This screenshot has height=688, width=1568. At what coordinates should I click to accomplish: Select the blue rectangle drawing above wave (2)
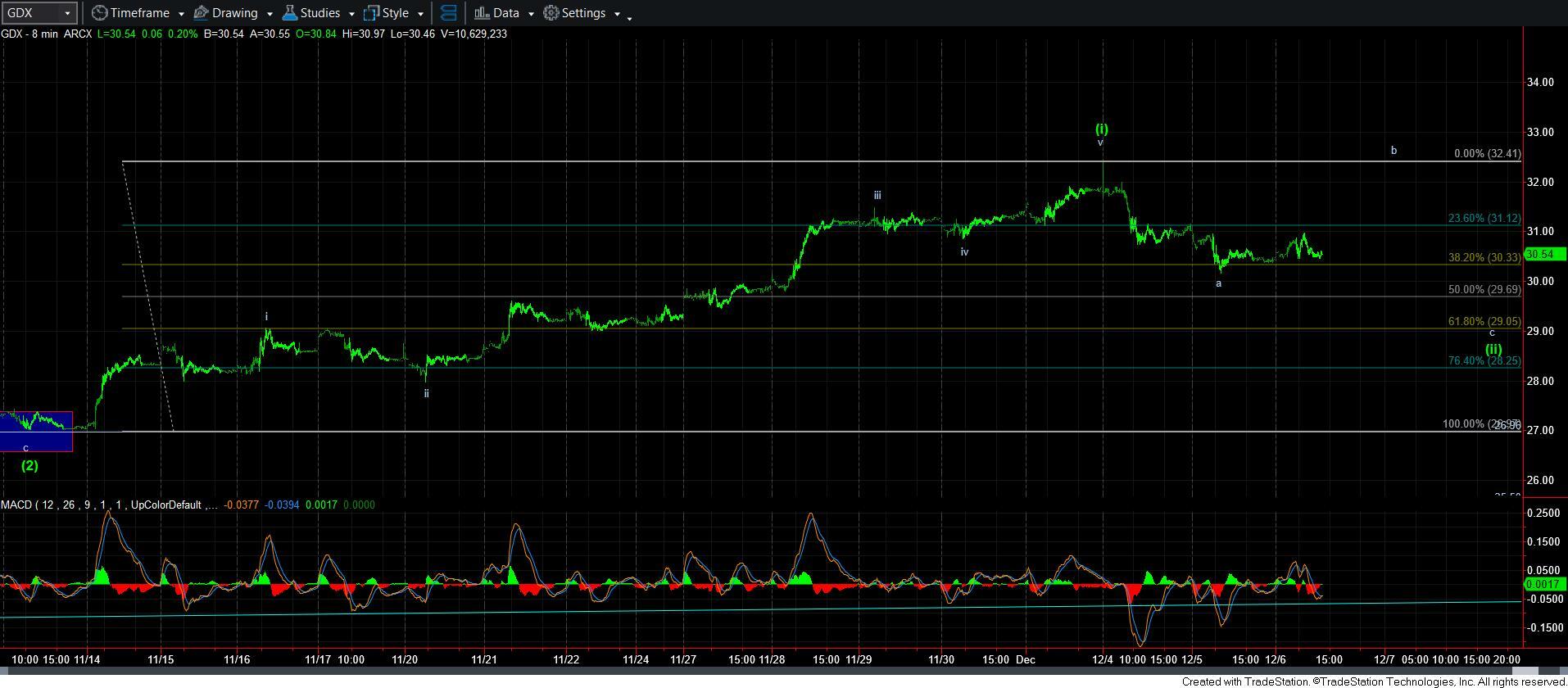[x=36, y=432]
